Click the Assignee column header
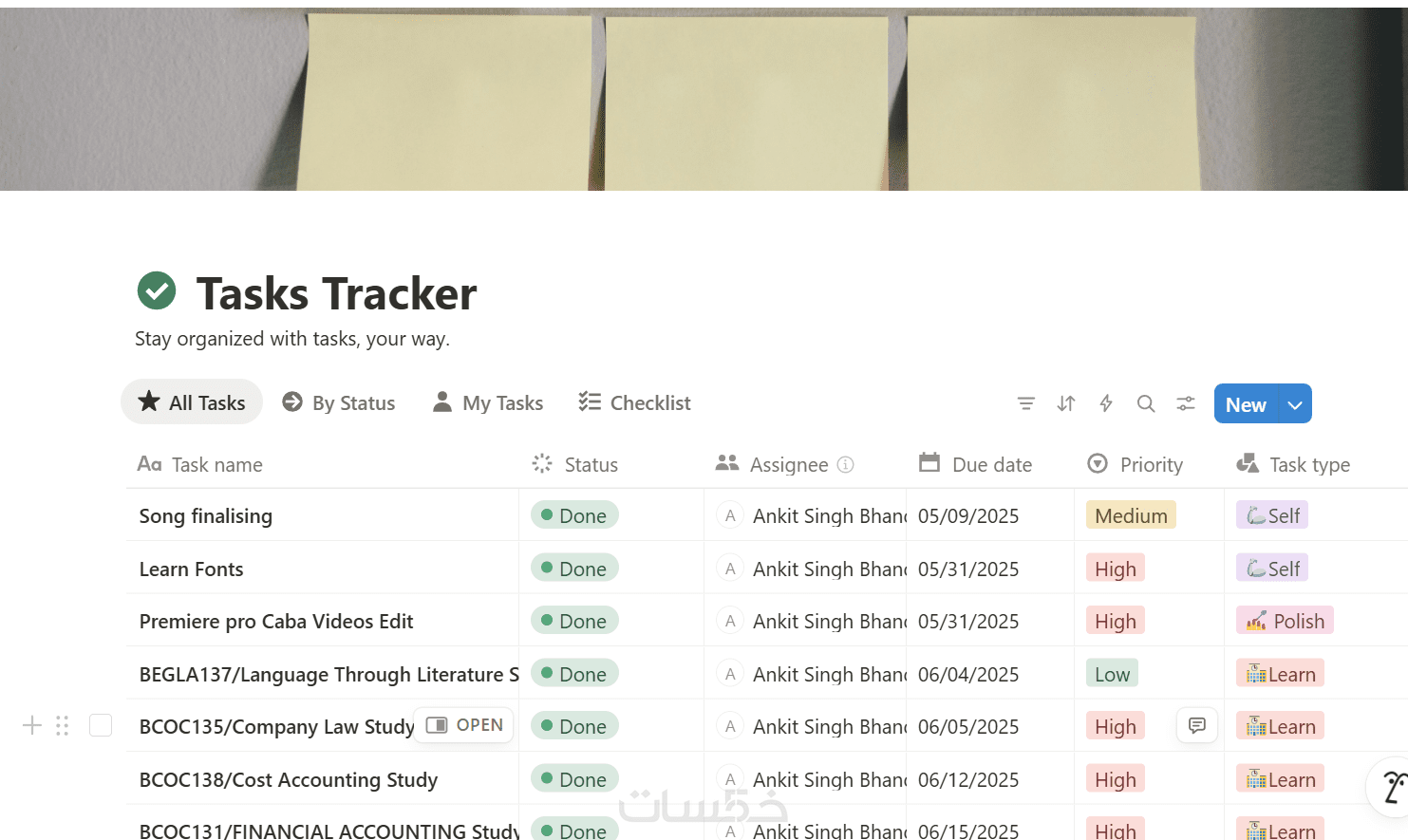The height and width of the screenshot is (840, 1408). coord(805,464)
